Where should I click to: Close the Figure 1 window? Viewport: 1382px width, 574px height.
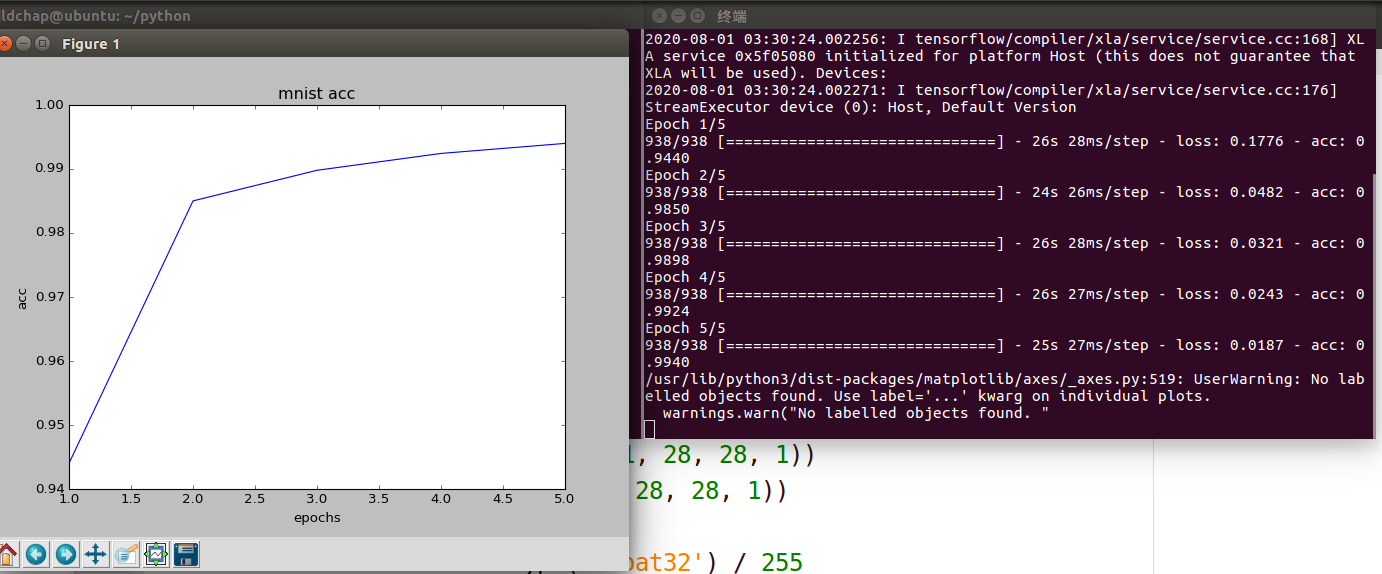4,44
